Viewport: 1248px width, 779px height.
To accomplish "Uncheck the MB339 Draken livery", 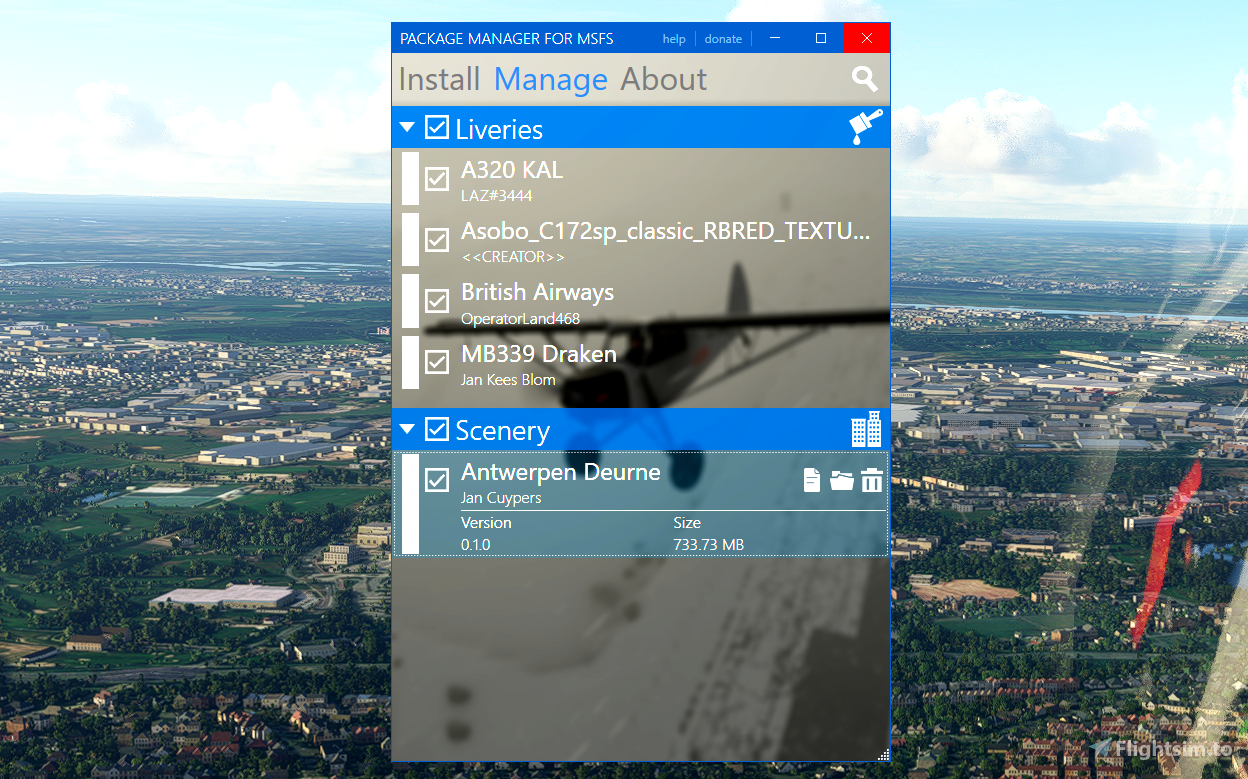I will pos(437,362).
